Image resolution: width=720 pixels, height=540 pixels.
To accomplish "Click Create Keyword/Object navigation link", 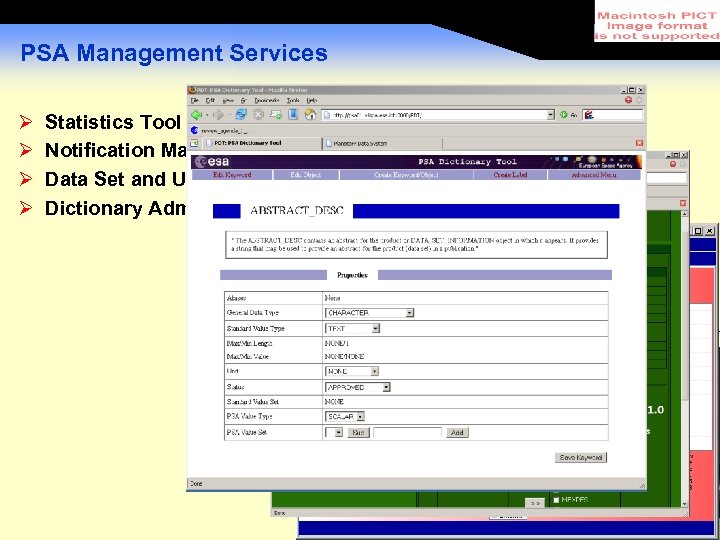I will click(406, 175).
